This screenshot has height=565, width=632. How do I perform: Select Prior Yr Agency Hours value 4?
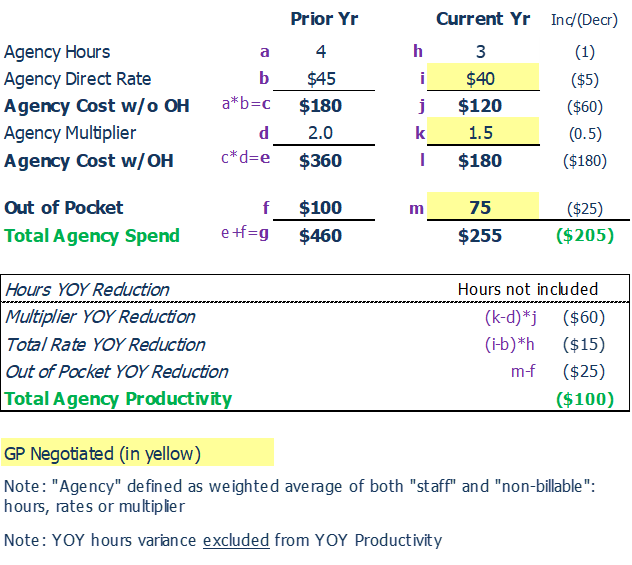(x=321, y=52)
